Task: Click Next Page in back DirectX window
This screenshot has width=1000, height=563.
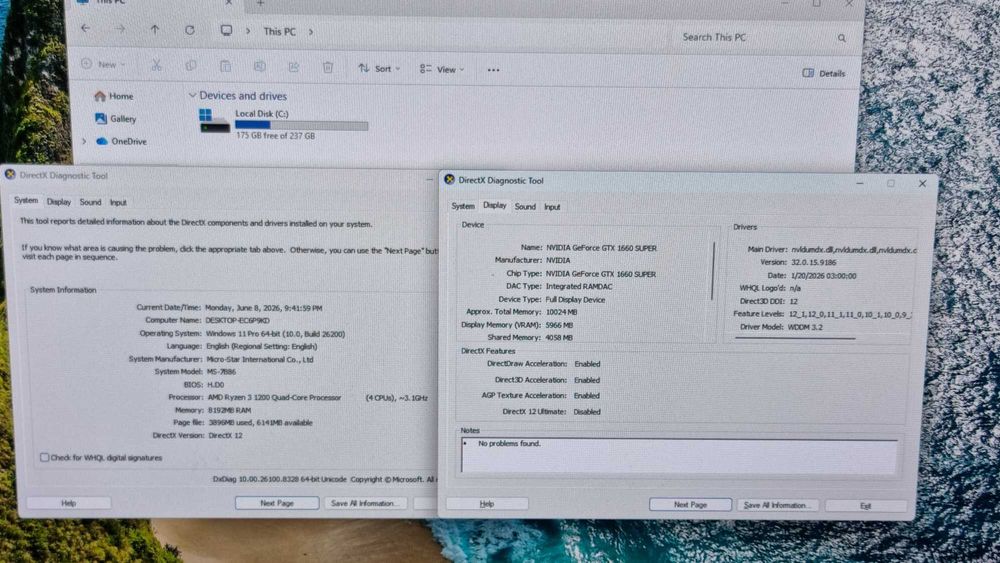Action: pyautogui.click(x=277, y=503)
